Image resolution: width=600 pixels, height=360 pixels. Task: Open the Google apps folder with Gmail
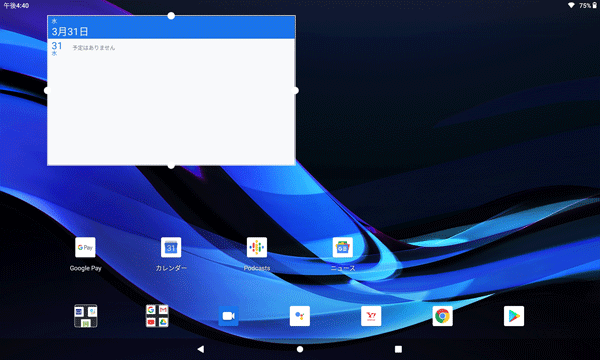(x=157, y=316)
